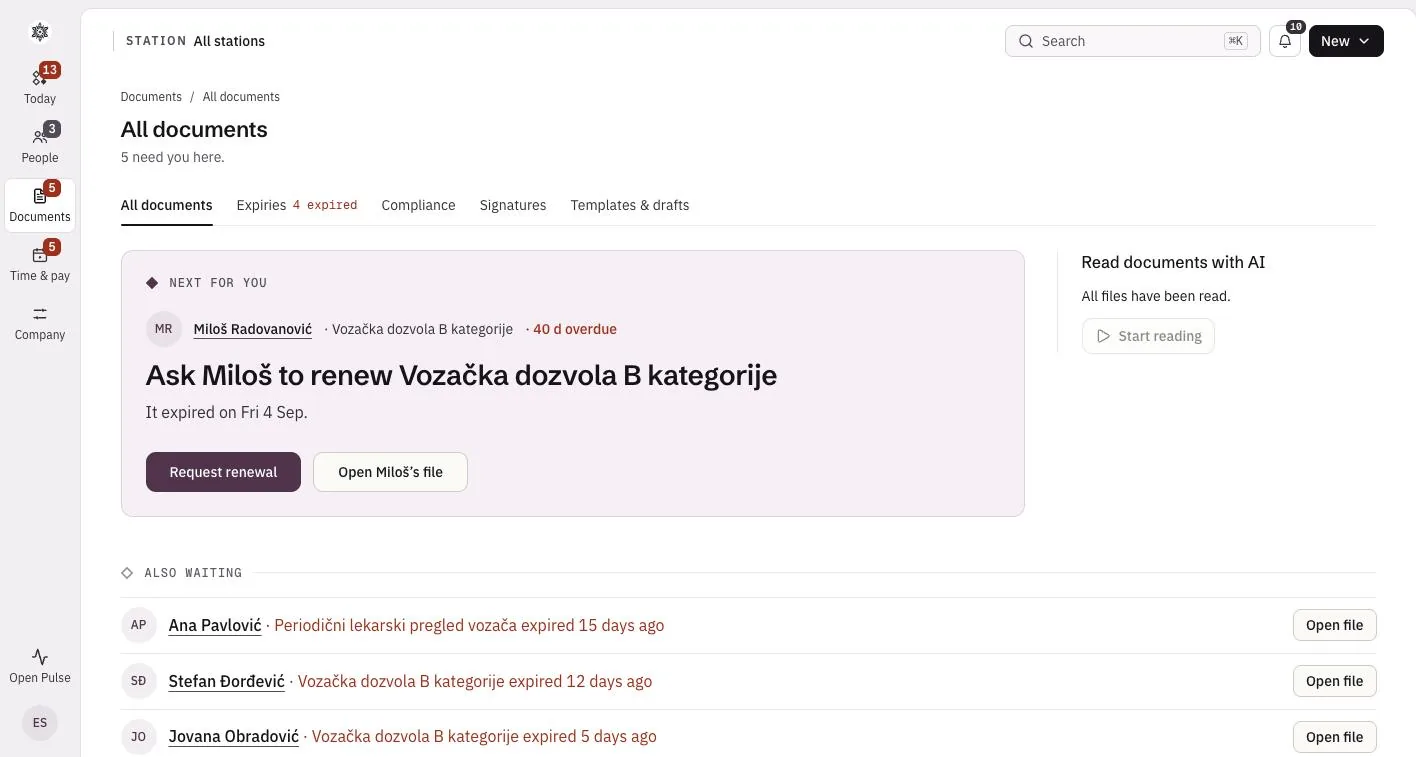Click the '40 d overdue' text
The height and width of the screenshot is (757, 1416).
point(575,329)
